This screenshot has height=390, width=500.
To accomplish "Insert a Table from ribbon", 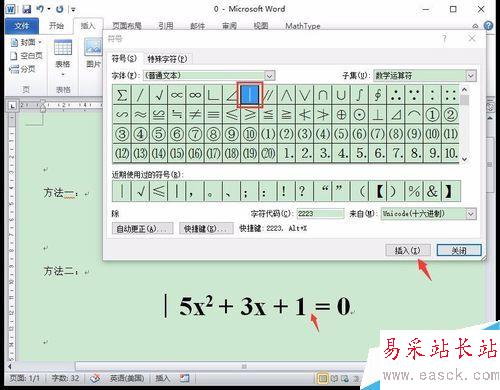I will pyautogui.click(x=63, y=53).
